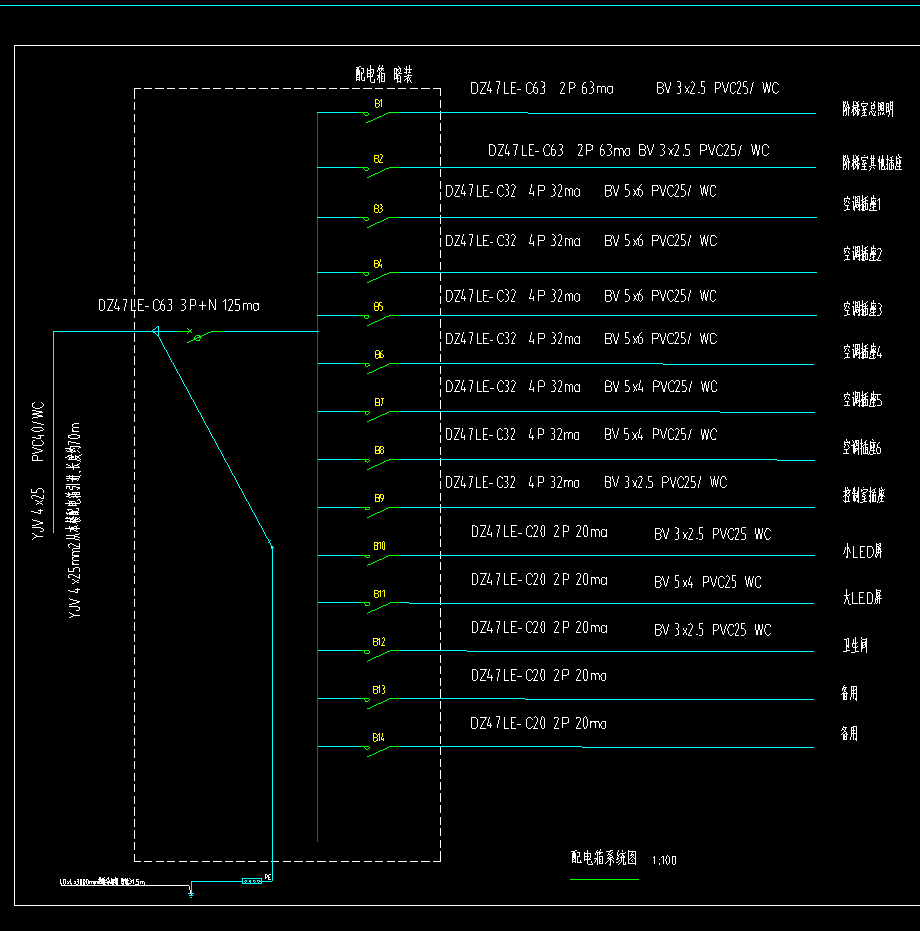Click the "配电箱 暗装" title text
Image resolution: width=920 pixels, height=931 pixels.
click(x=384, y=75)
